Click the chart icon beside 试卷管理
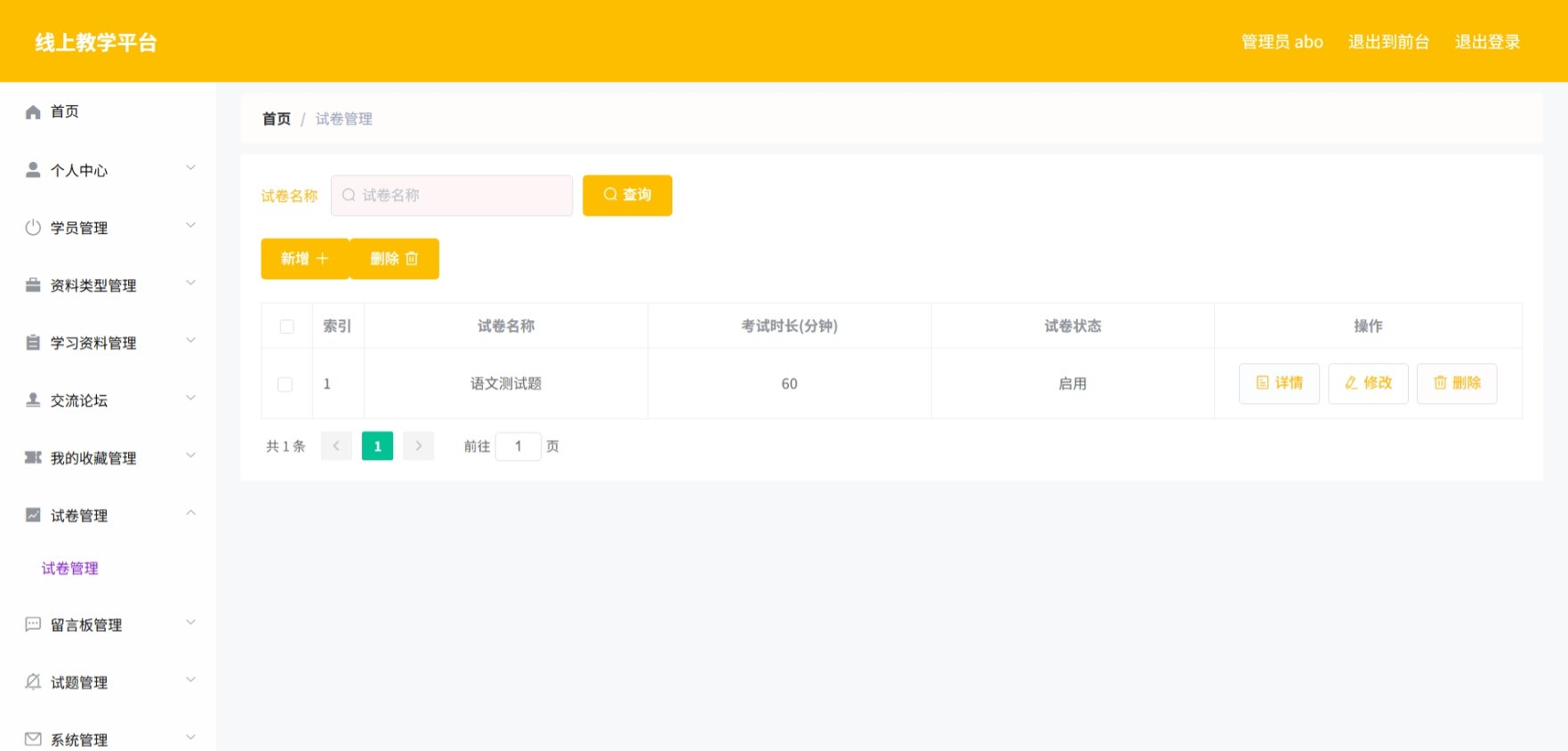1568x751 pixels. (33, 515)
